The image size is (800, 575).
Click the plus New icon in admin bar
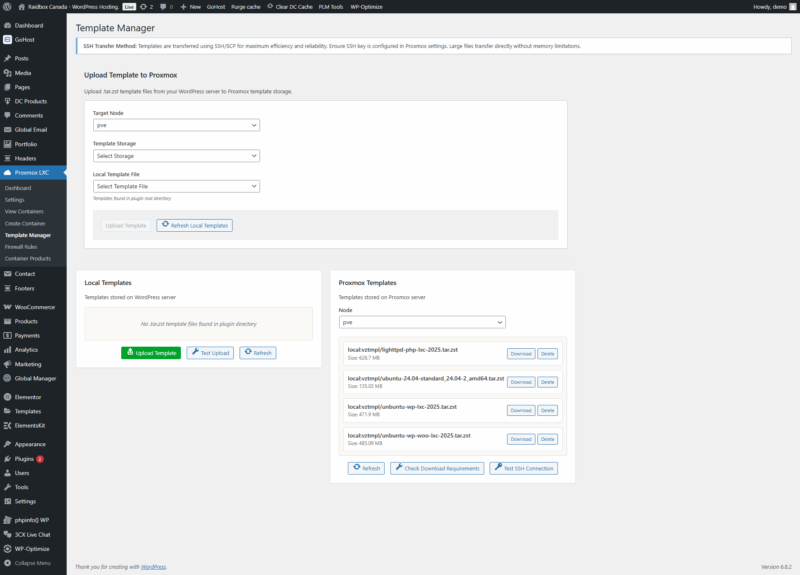point(183,7)
